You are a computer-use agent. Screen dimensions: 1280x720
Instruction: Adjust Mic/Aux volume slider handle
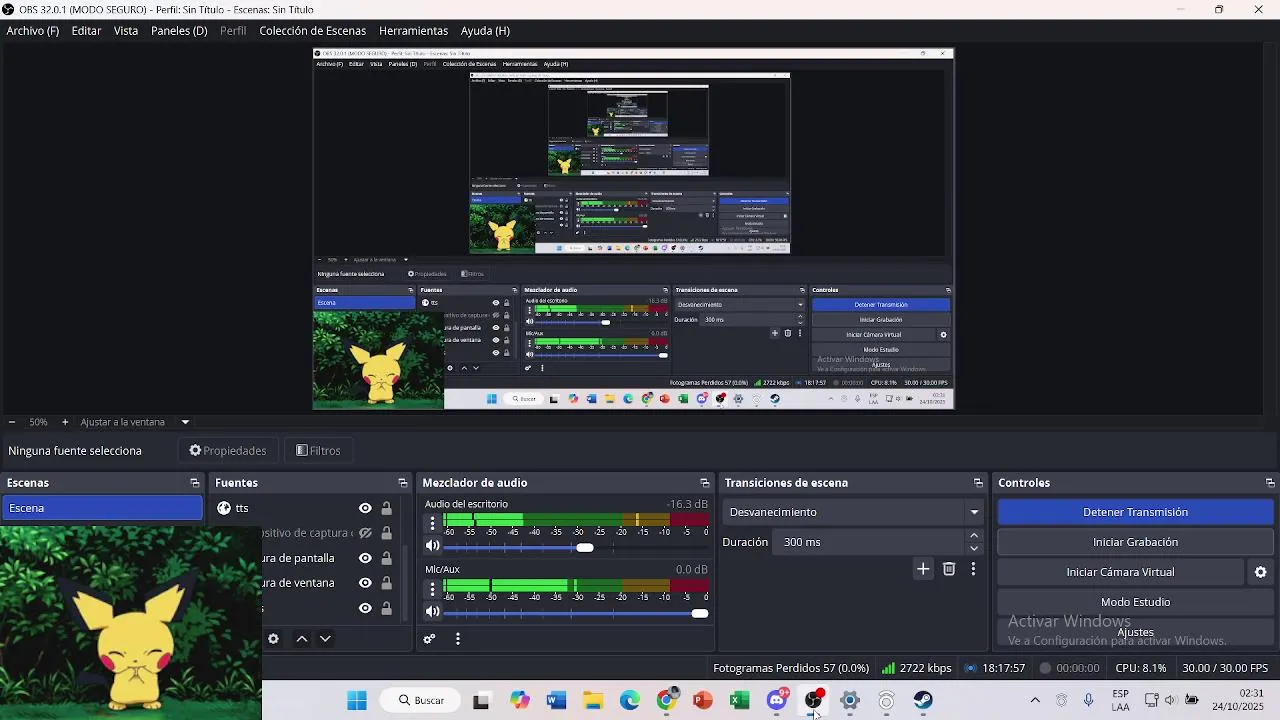click(x=700, y=613)
